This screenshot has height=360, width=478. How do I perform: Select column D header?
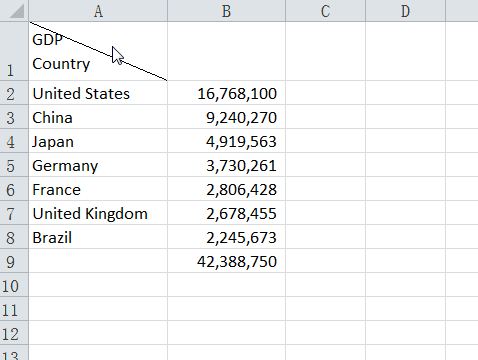point(405,11)
